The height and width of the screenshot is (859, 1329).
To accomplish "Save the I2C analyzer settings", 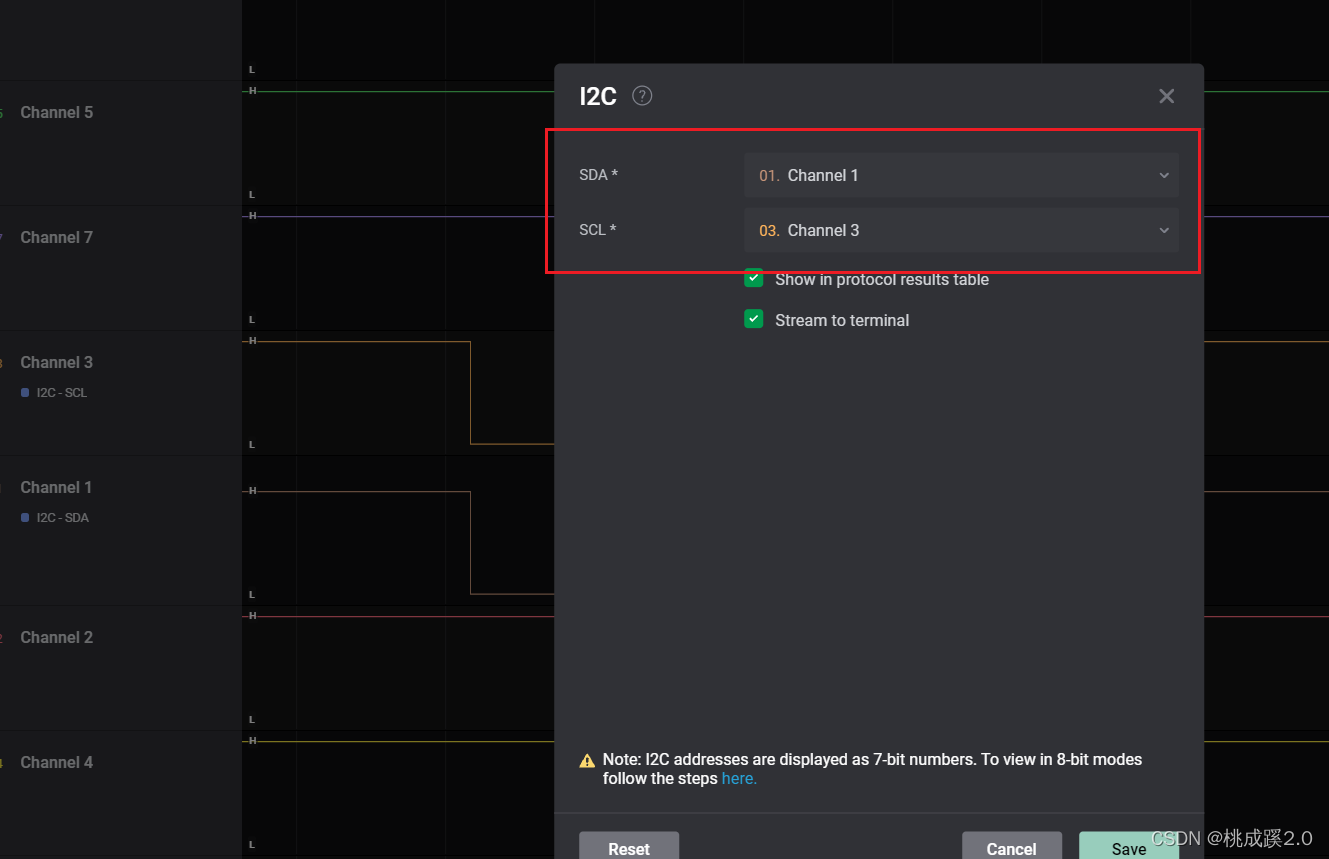I will coord(1129,846).
